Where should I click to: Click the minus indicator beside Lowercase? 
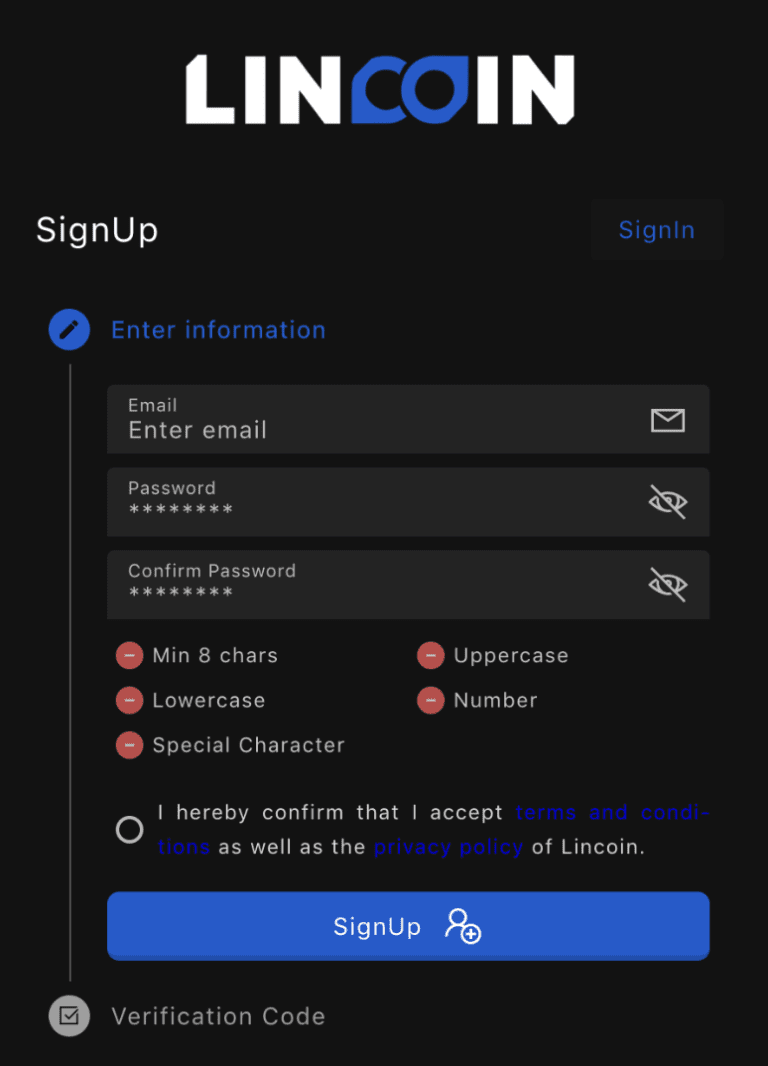pos(129,700)
